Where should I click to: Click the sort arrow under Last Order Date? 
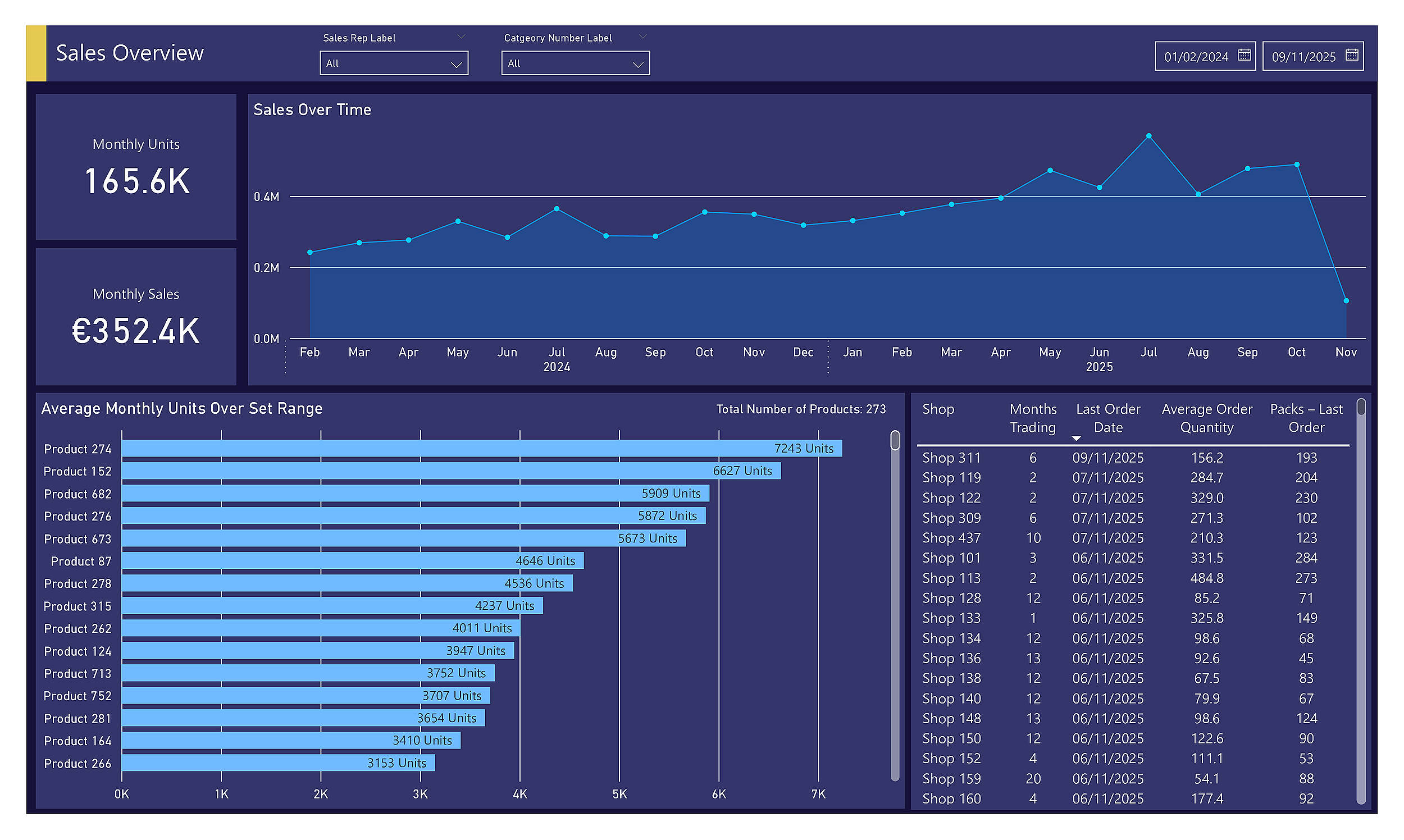[x=1076, y=439]
